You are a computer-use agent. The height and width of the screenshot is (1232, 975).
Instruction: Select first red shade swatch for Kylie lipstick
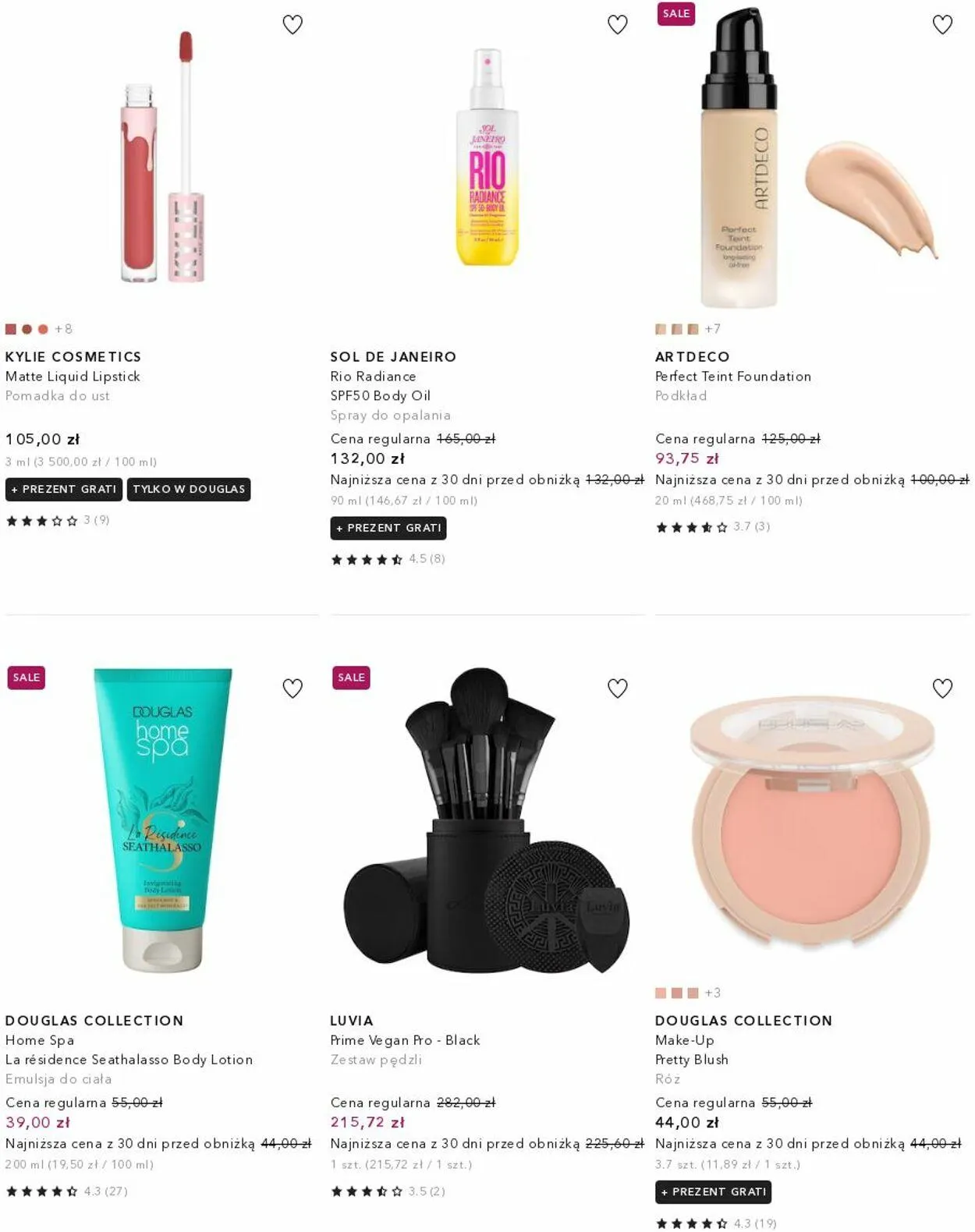(x=11, y=329)
